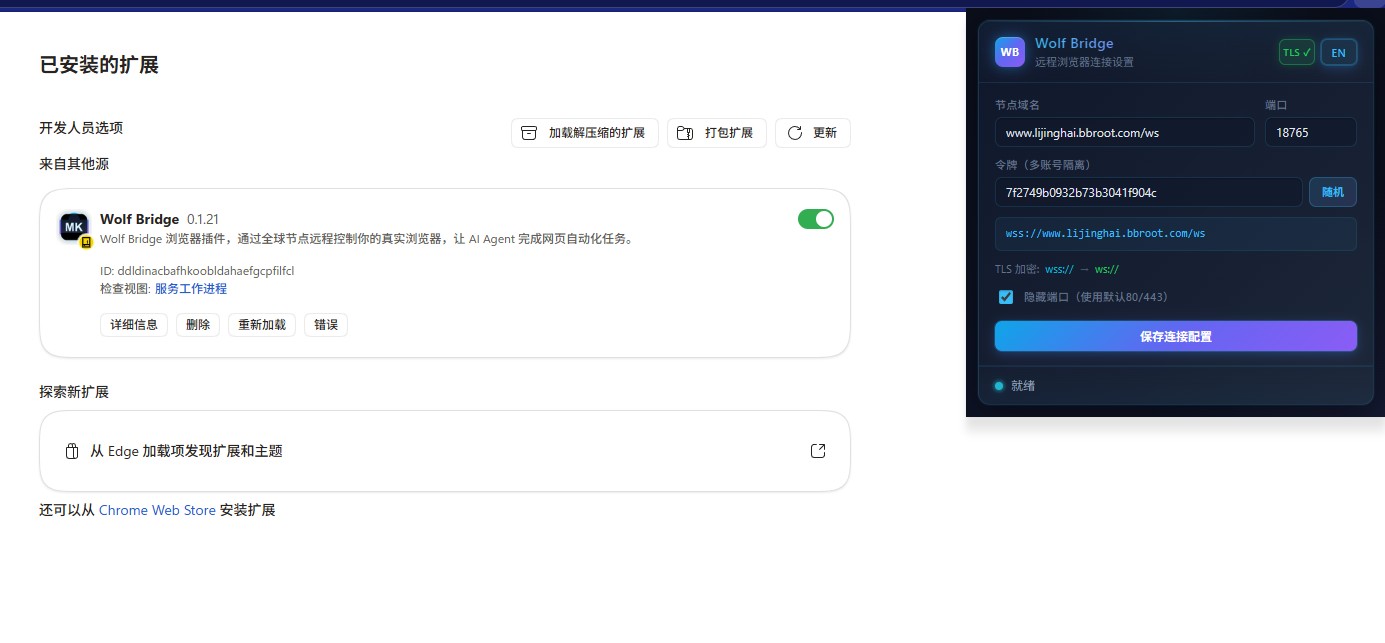The width and height of the screenshot is (1385, 643).
Task: Click the status dot next to 就绪
Action: pyautogui.click(x=999, y=386)
